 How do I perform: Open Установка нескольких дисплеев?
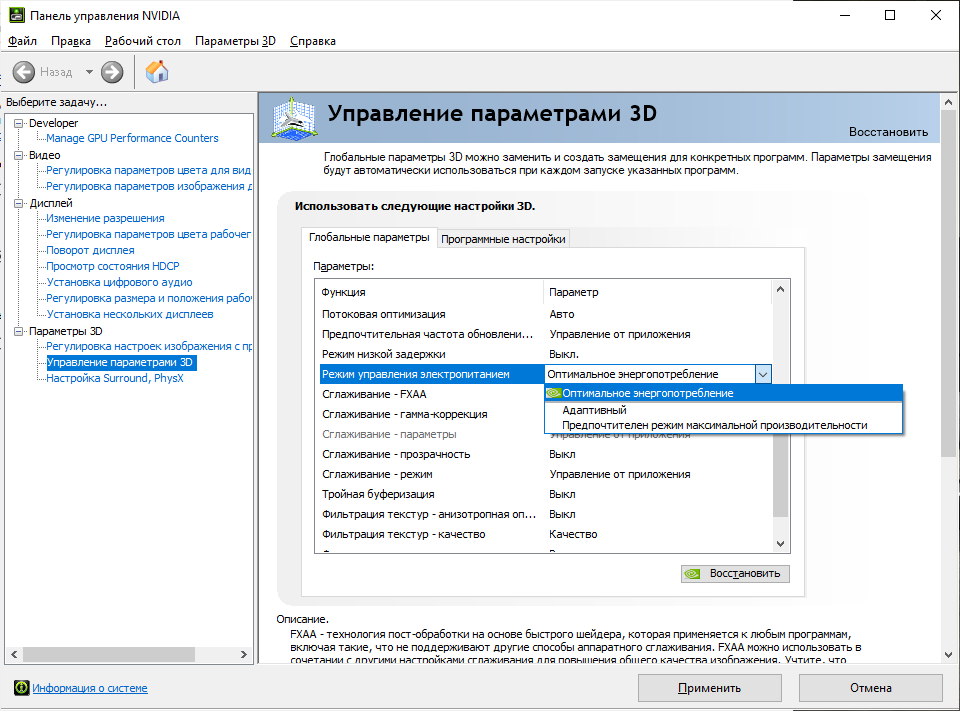click(x=130, y=314)
